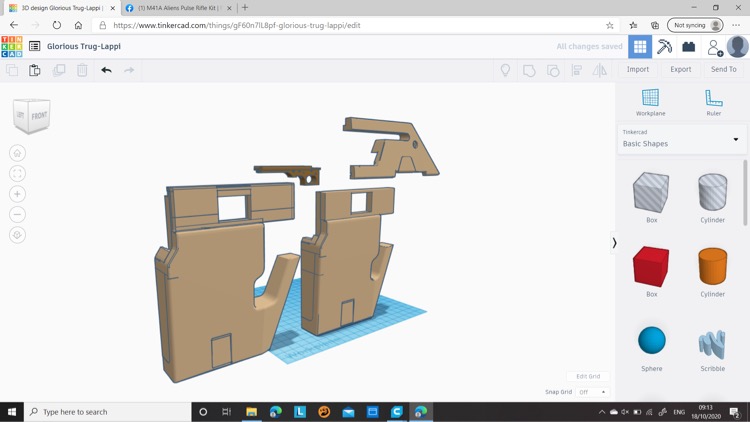Click the Send To button
The width and height of the screenshot is (750, 422).
pyautogui.click(x=724, y=69)
